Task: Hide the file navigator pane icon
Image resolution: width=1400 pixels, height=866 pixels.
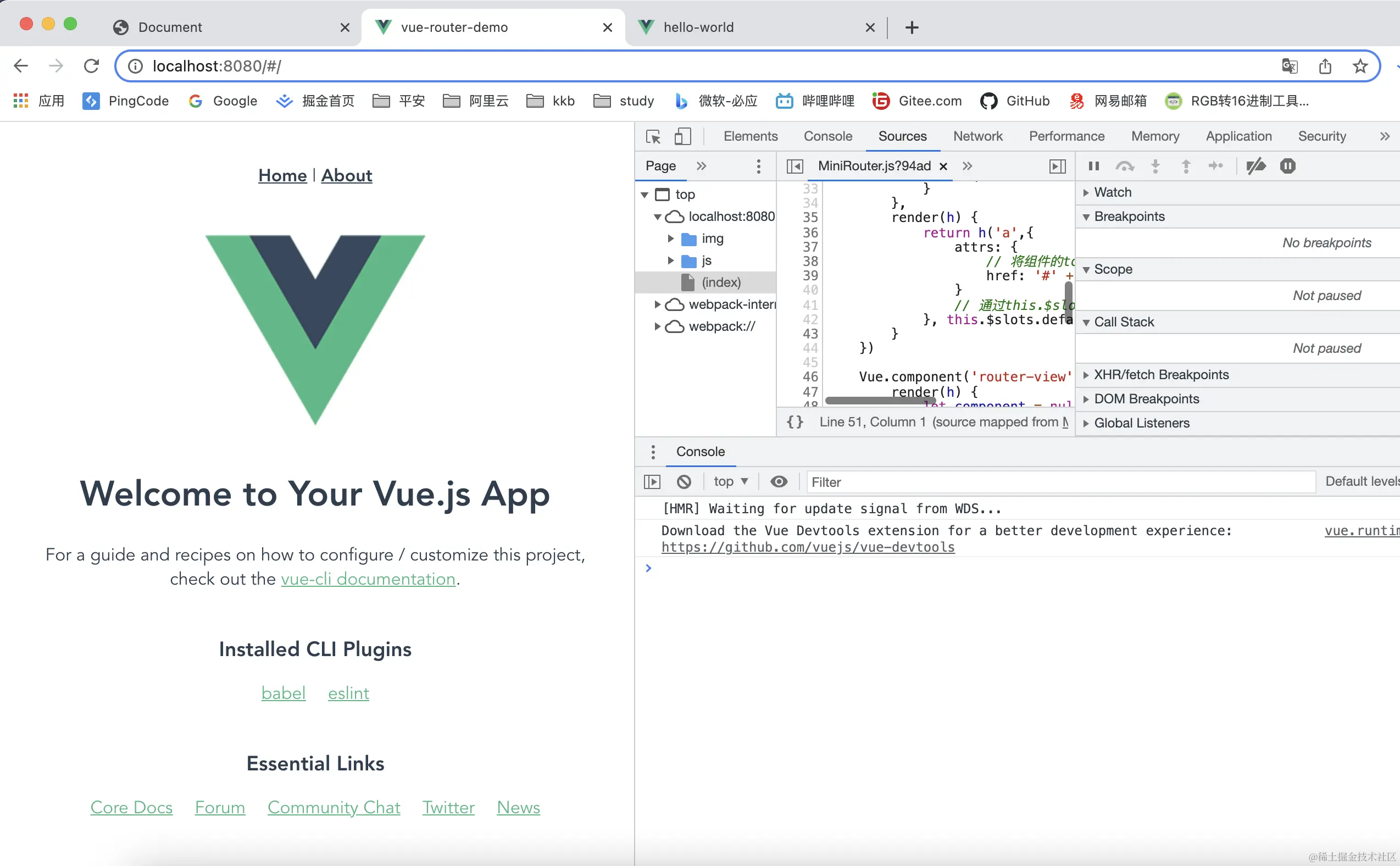Action: click(x=795, y=166)
